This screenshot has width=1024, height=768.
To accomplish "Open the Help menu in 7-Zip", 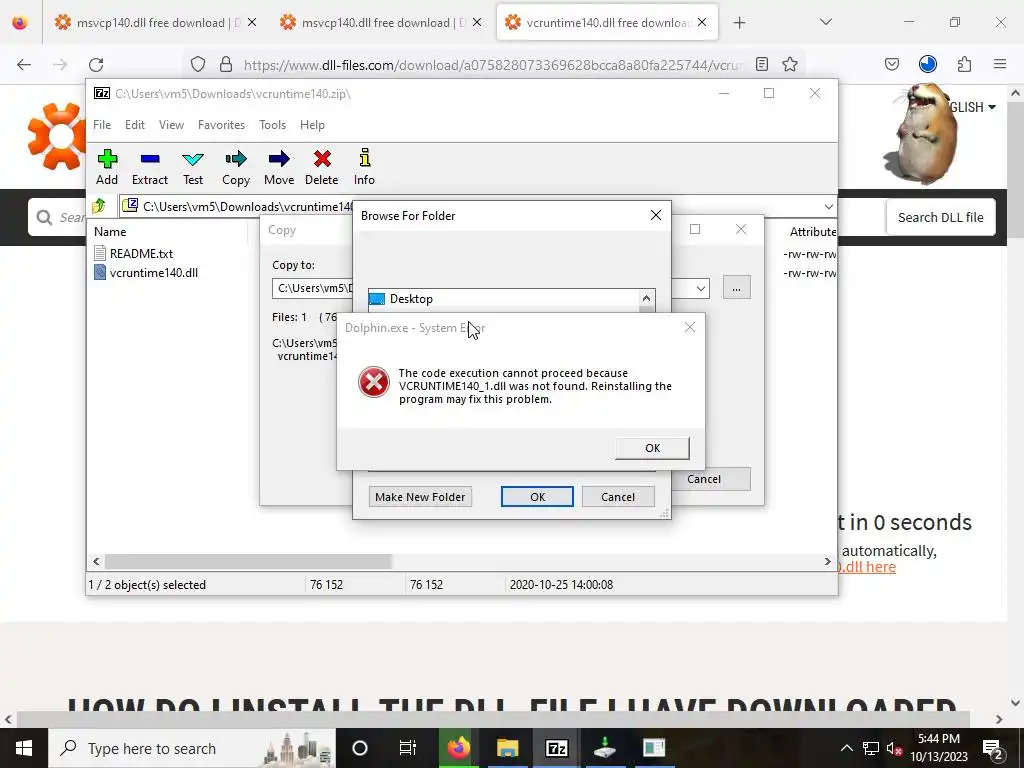I will point(312,125).
